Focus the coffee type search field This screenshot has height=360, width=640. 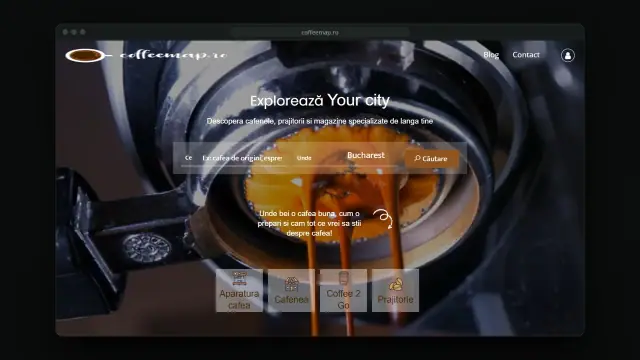click(242, 158)
